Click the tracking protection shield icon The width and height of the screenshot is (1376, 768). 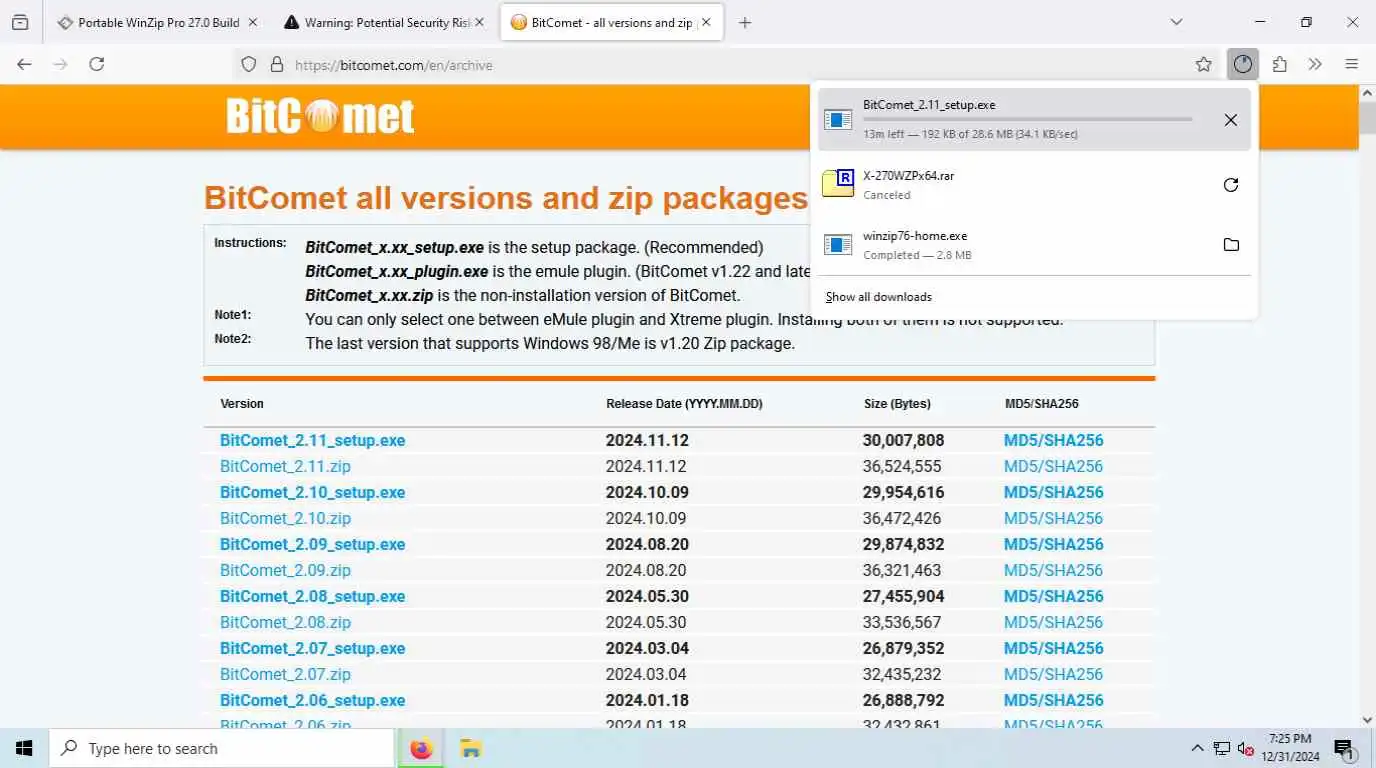tap(249, 65)
